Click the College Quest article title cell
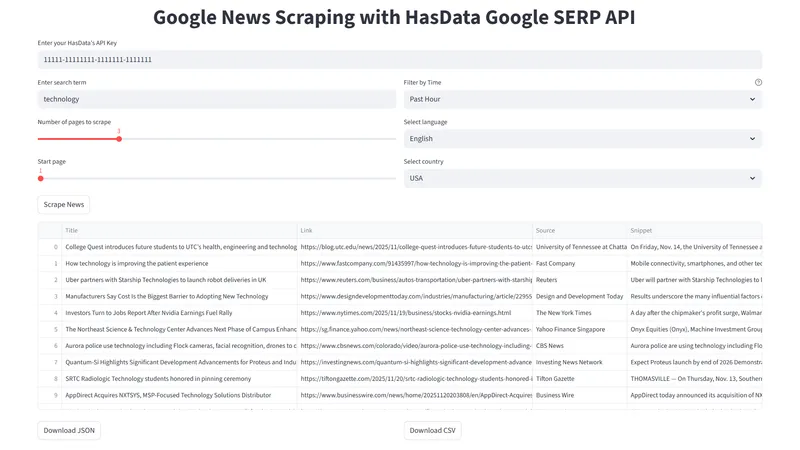This screenshot has height=450, width=800. (180, 246)
